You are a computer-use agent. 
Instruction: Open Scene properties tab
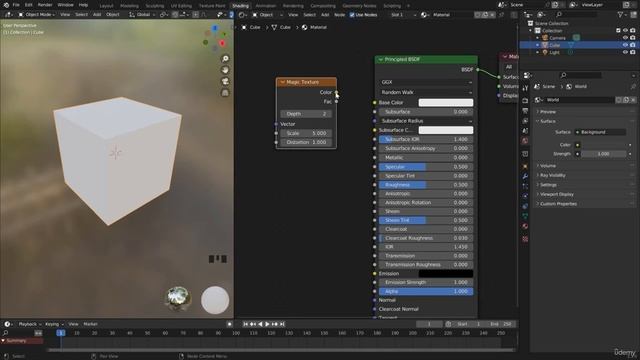pyautogui.click(x=525, y=131)
